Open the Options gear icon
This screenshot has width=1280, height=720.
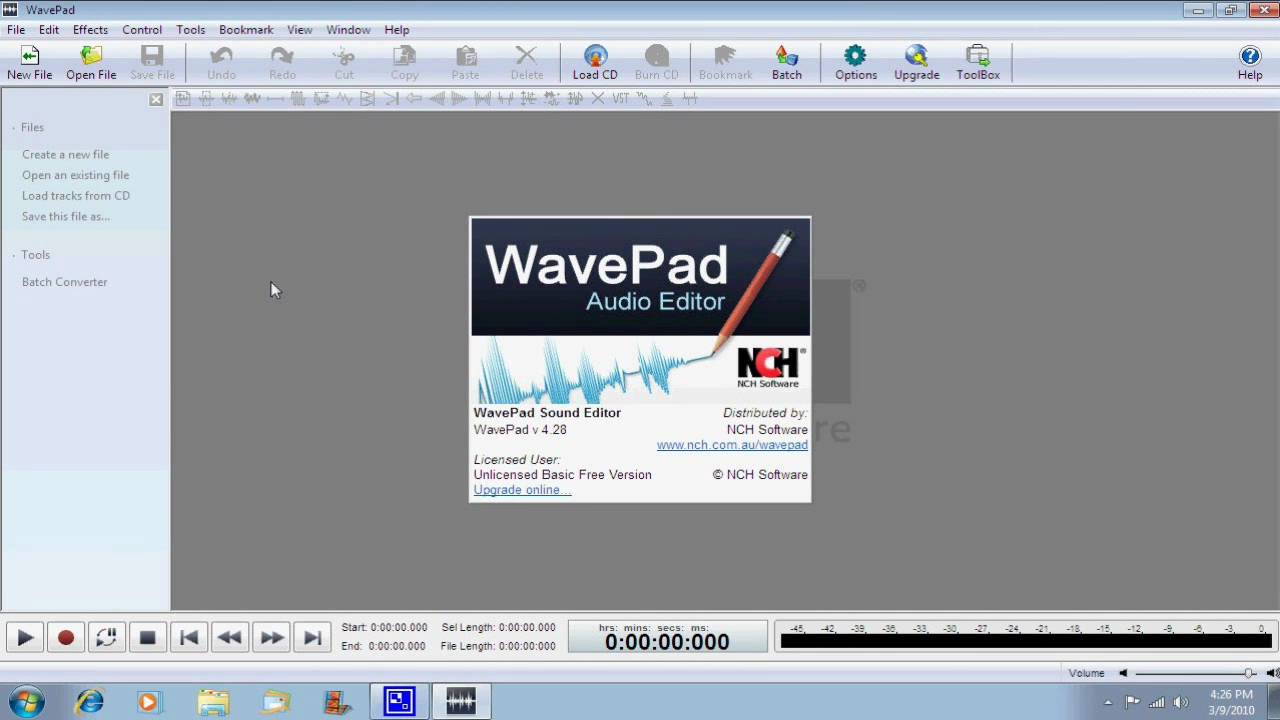[856, 62]
